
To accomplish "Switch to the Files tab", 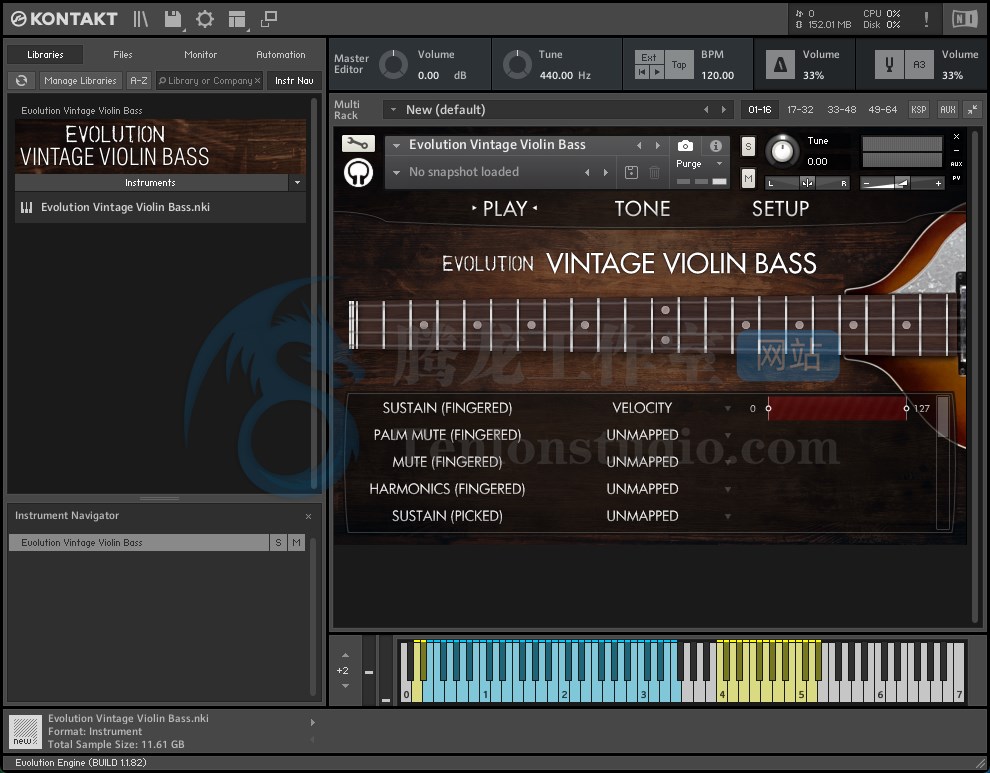I will click(122, 55).
